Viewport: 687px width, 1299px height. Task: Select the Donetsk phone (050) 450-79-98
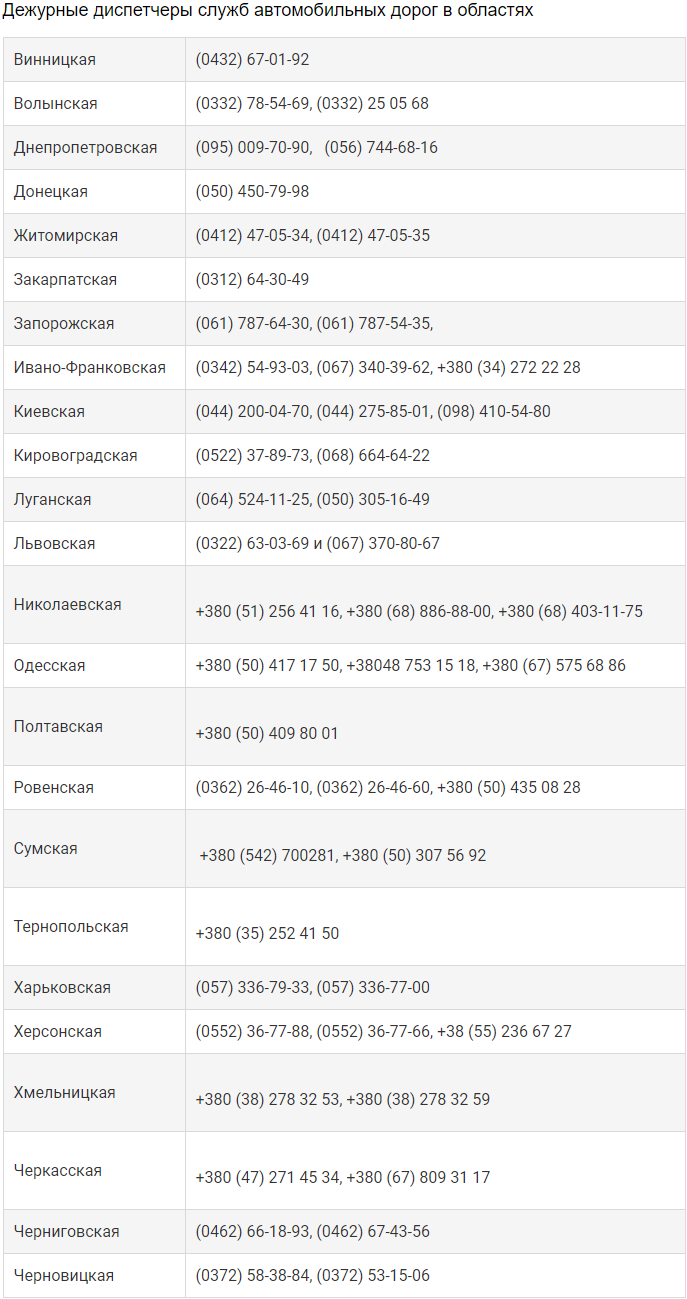tap(252, 192)
